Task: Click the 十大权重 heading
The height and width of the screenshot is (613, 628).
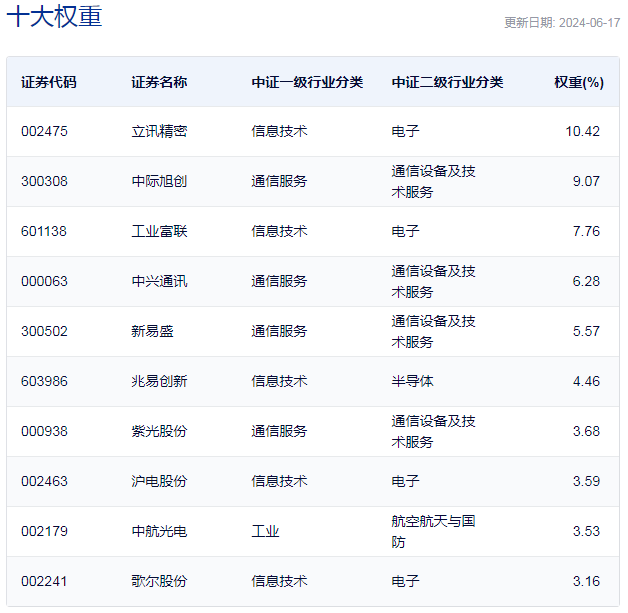Action: pos(54,17)
